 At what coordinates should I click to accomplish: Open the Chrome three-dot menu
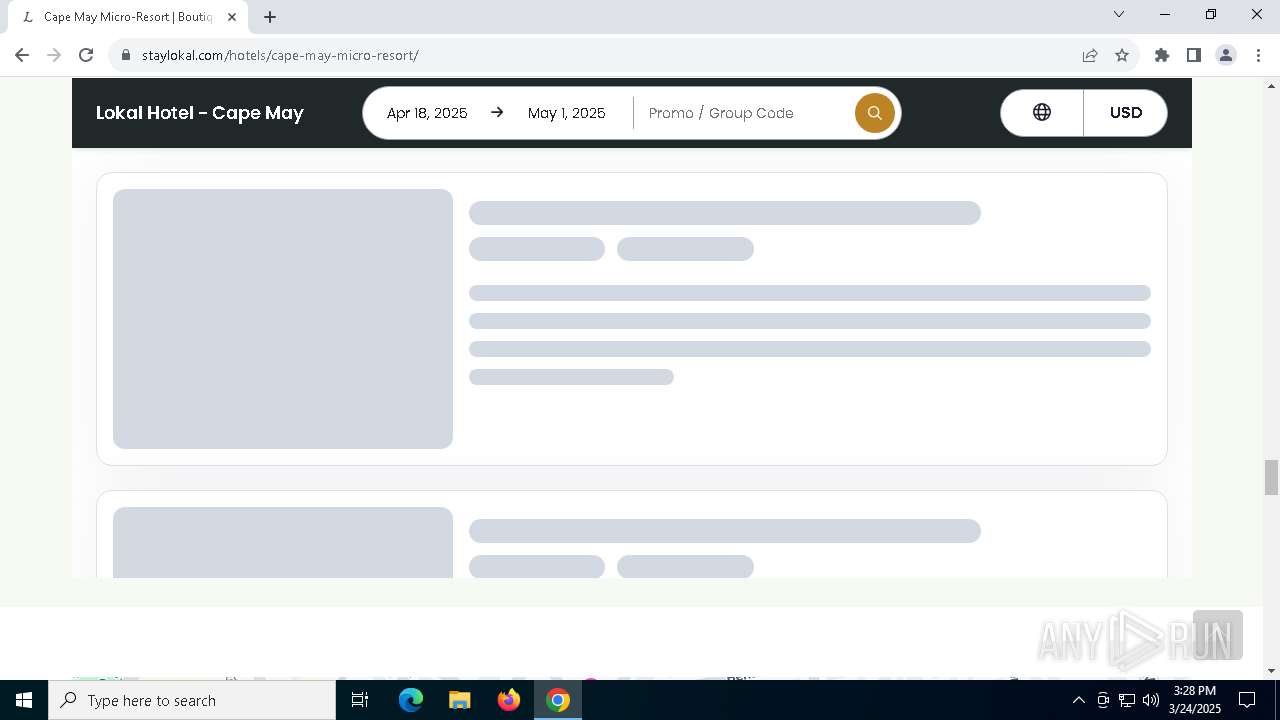(1258, 55)
